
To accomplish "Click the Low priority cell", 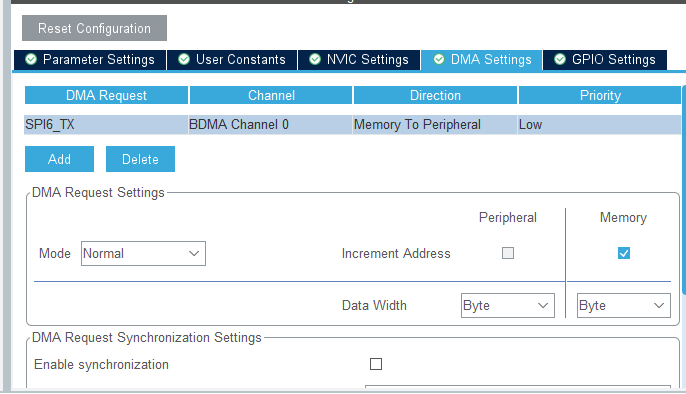I will click(x=599, y=125).
